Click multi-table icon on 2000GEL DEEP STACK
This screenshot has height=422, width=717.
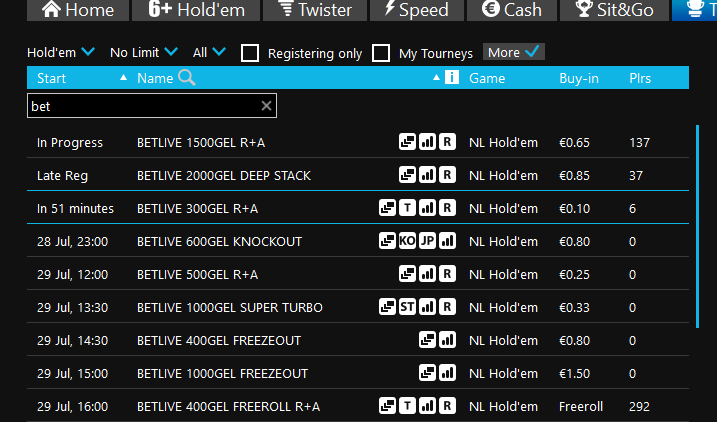coord(407,175)
